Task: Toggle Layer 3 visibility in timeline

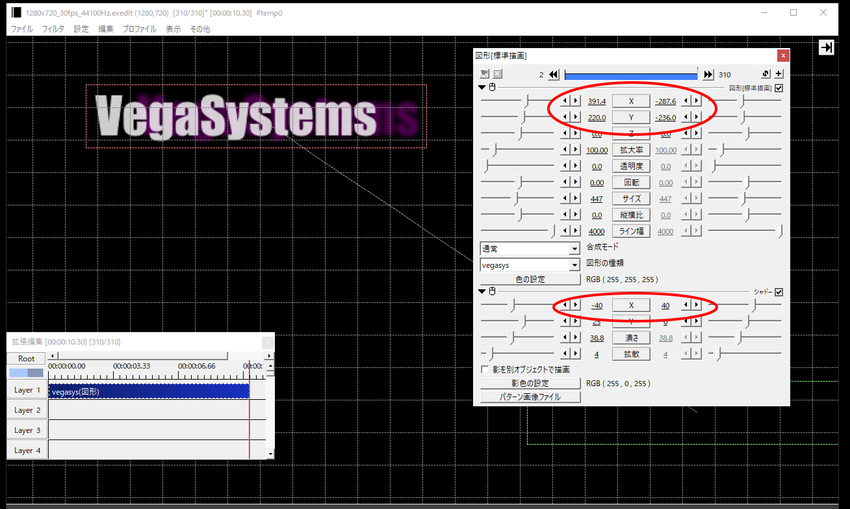Action: pyautogui.click(x=27, y=430)
